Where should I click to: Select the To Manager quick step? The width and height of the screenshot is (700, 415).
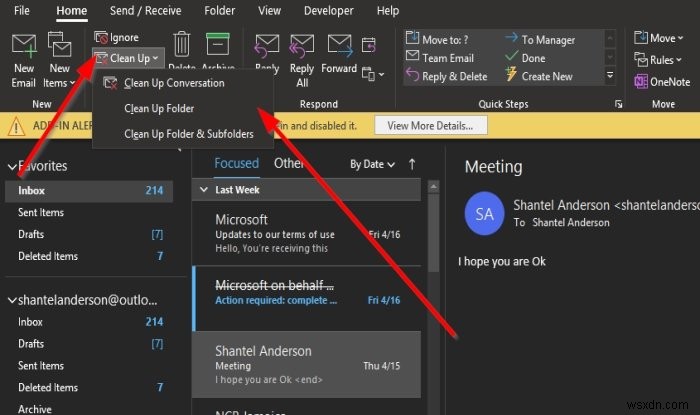click(540, 39)
